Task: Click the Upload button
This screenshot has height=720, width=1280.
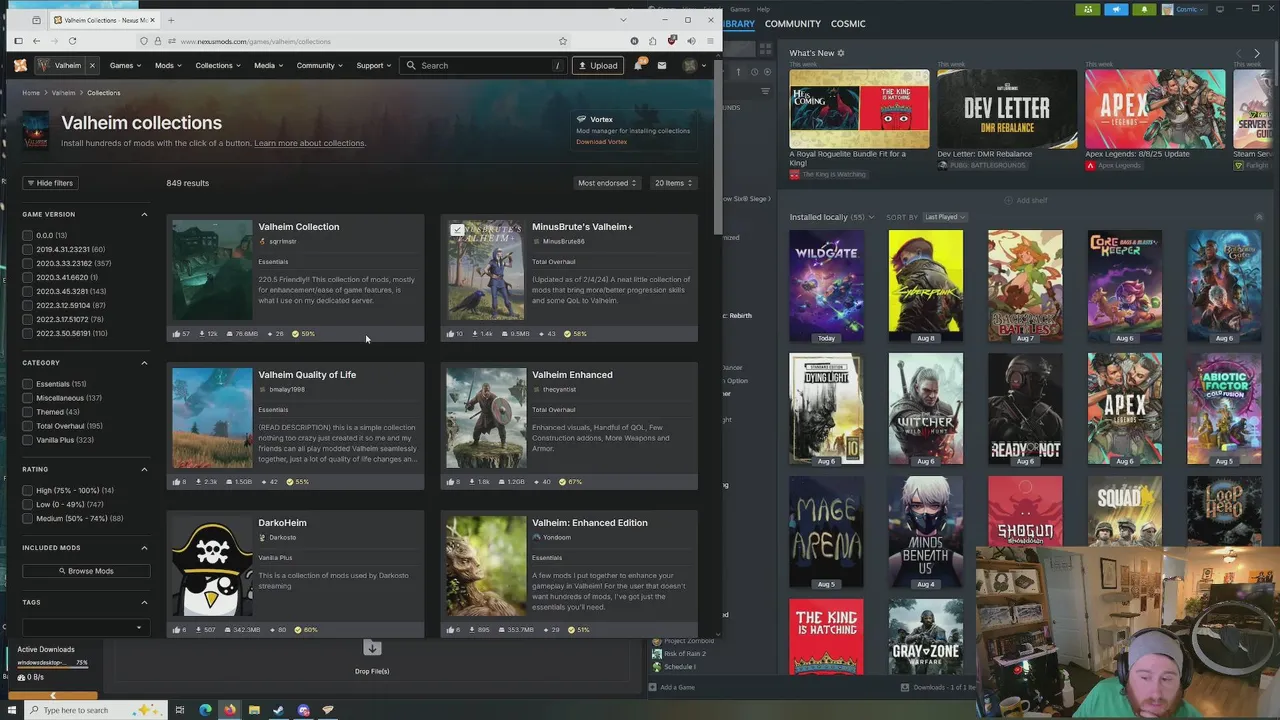Action: click(x=598, y=66)
